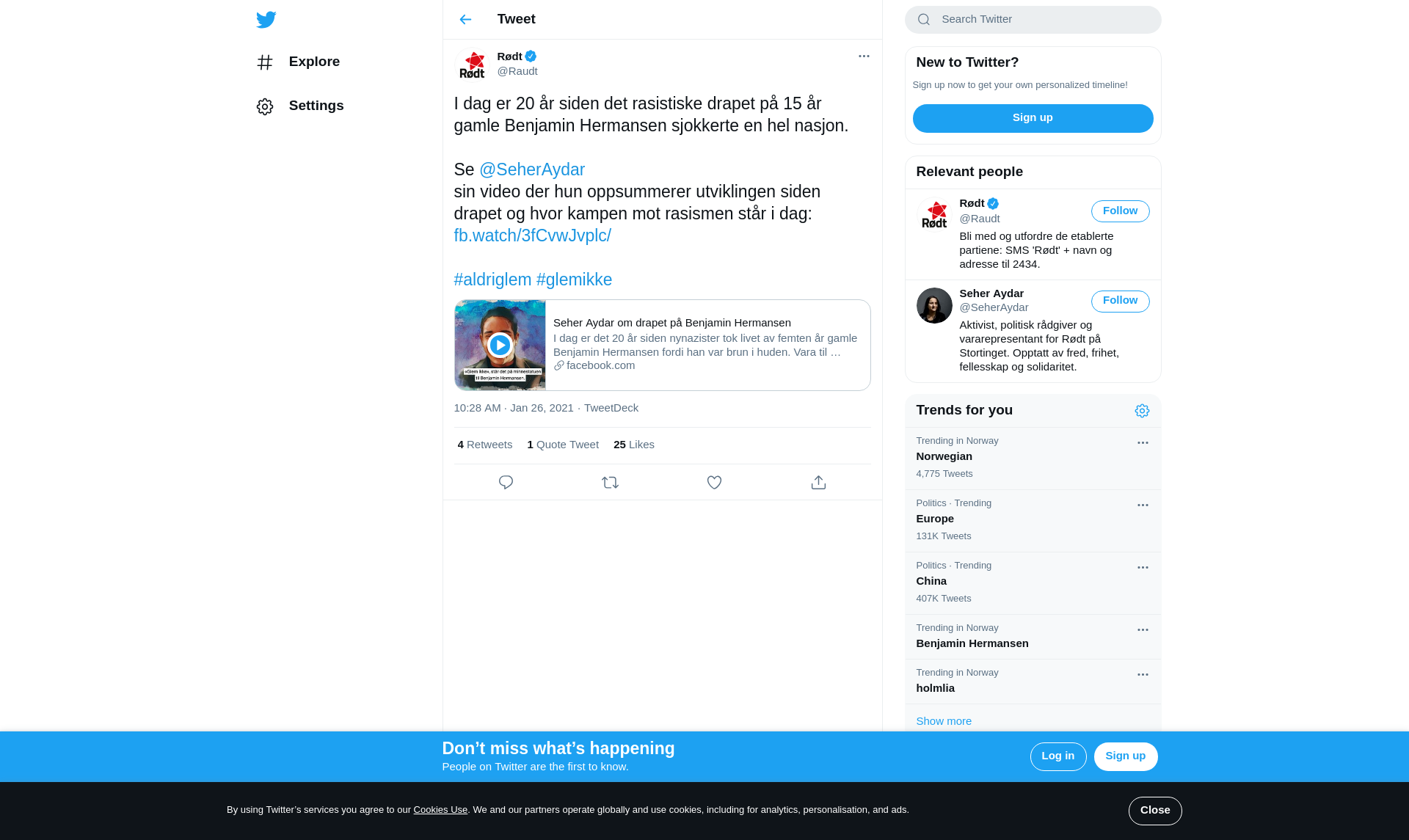This screenshot has height=840, width=1409.
Task: Retweet using the retweet icon
Action: pyautogui.click(x=610, y=483)
